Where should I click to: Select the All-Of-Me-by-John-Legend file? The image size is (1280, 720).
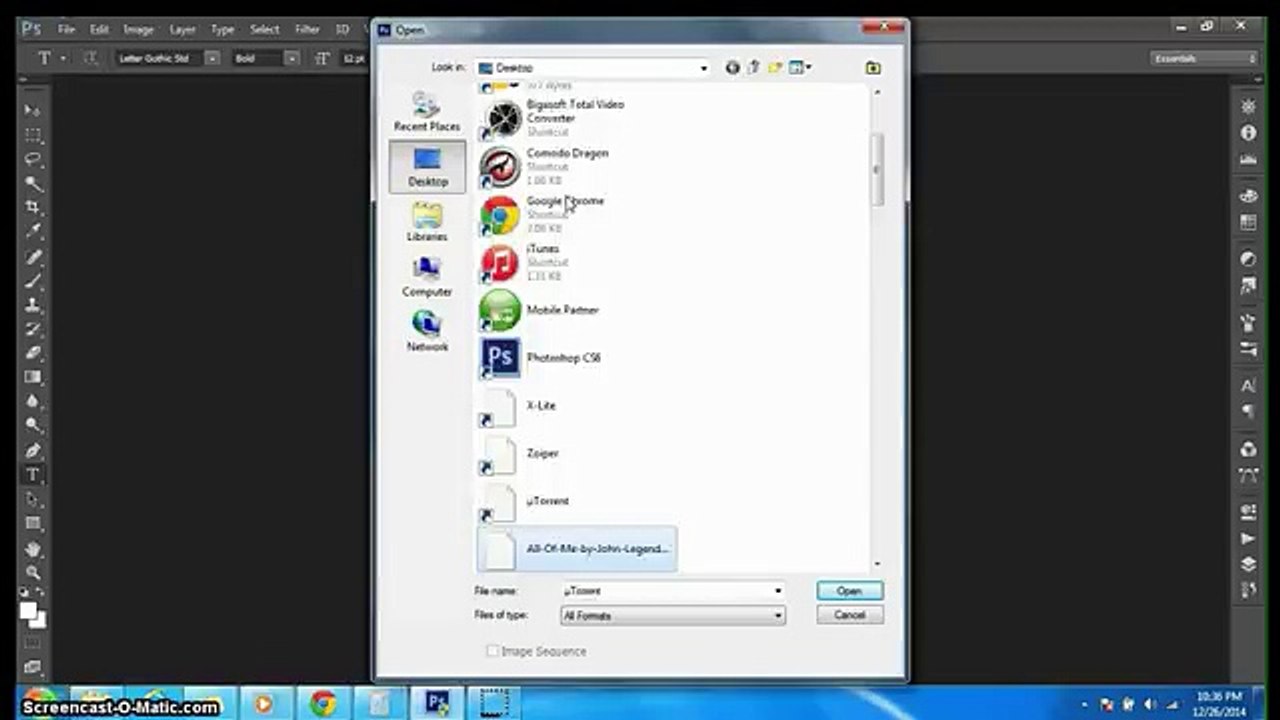(576, 549)
